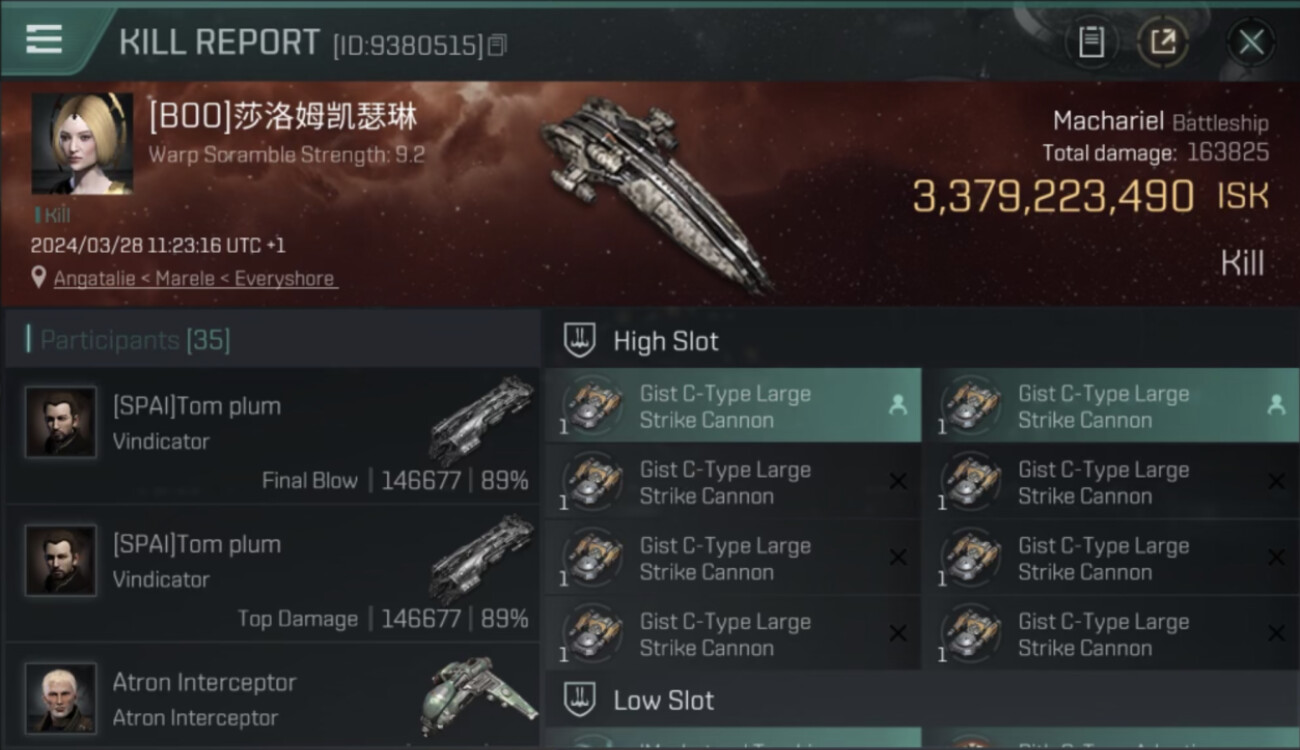Click the victim's blonde character portrait
Viewport: 1300px width, 750px height.
tap(82, 144)
